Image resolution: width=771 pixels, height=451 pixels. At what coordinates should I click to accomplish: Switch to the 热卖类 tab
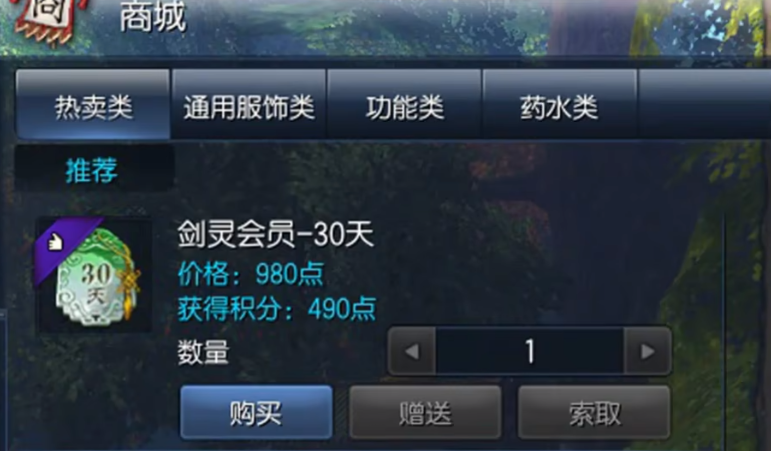point(93,104)
